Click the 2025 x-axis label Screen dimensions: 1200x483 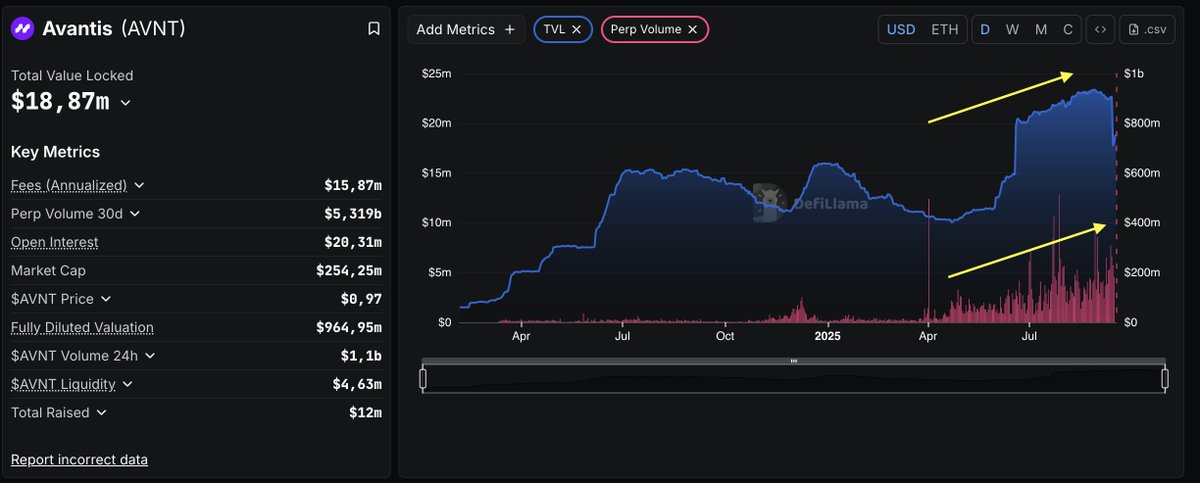click(x=827, y=336)
